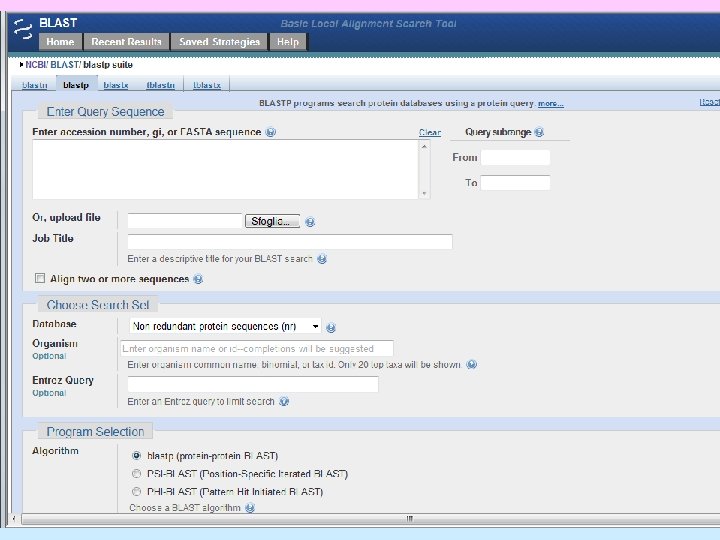Click Sfoglia browse button
Image resolution: width=720 pixels, height=540 pixels.
[x=272, y=221]
